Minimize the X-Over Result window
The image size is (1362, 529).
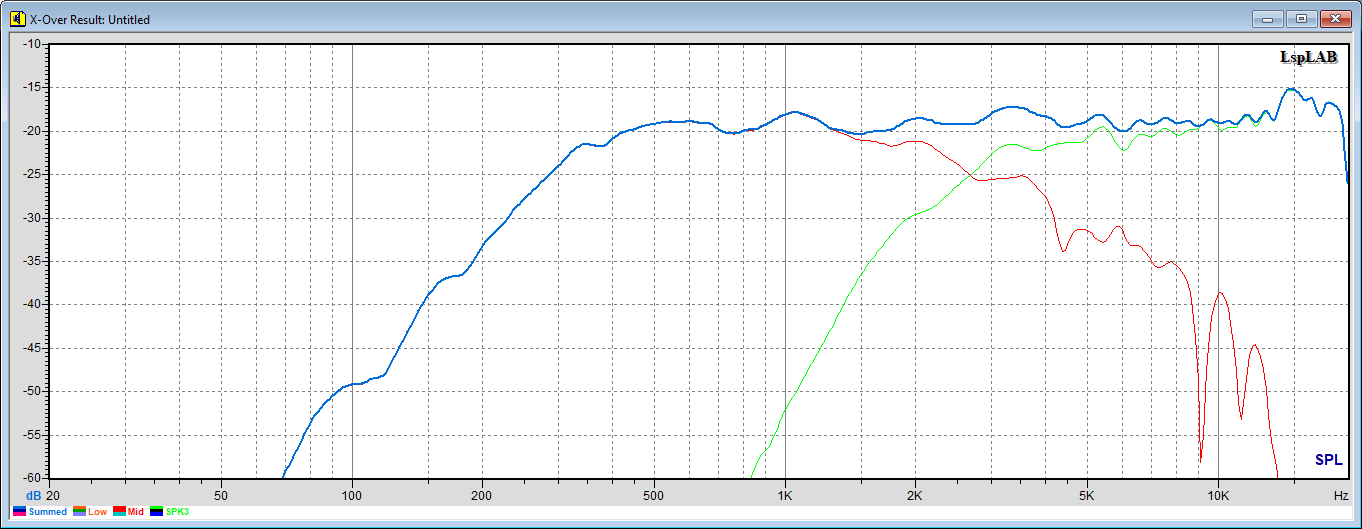coord(1268,18)
